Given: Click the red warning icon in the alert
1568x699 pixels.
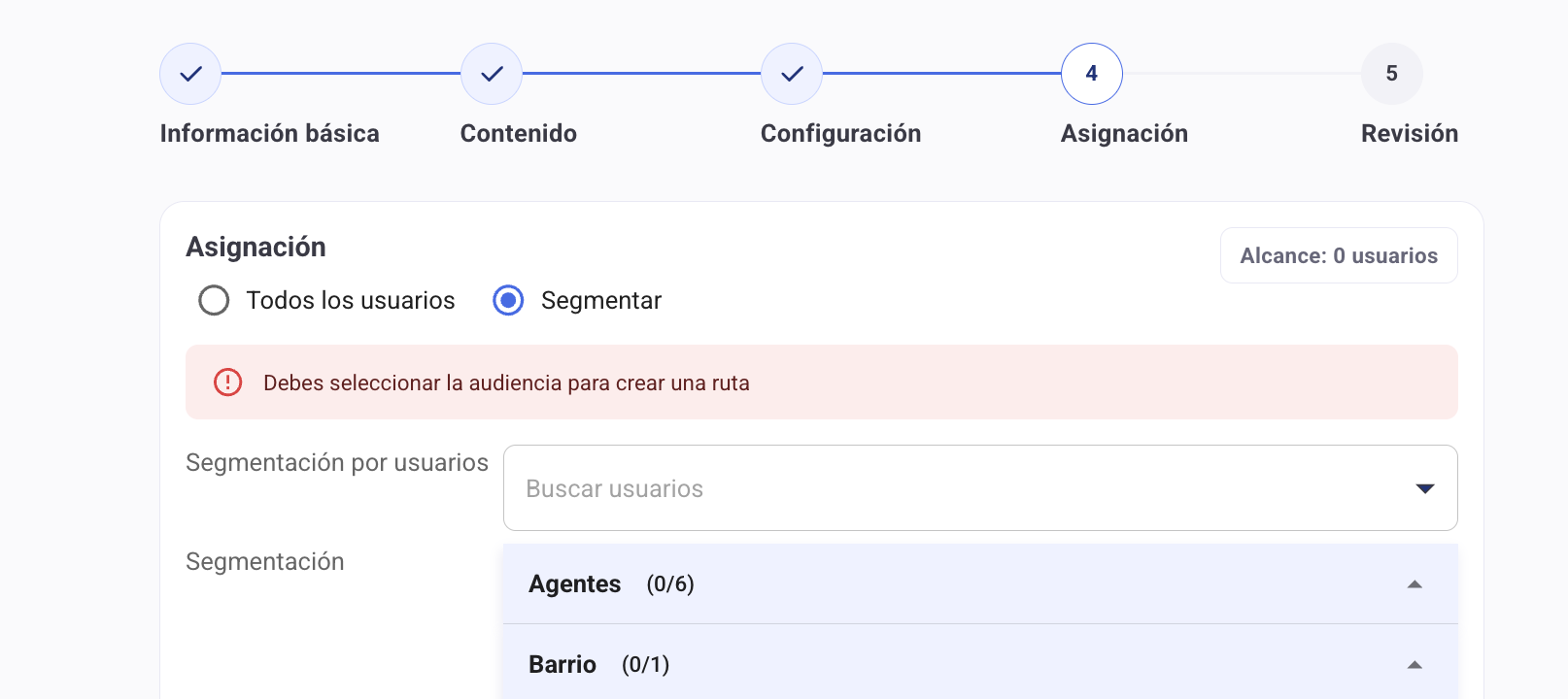Looking at the screenshot, I should point(227,383).
